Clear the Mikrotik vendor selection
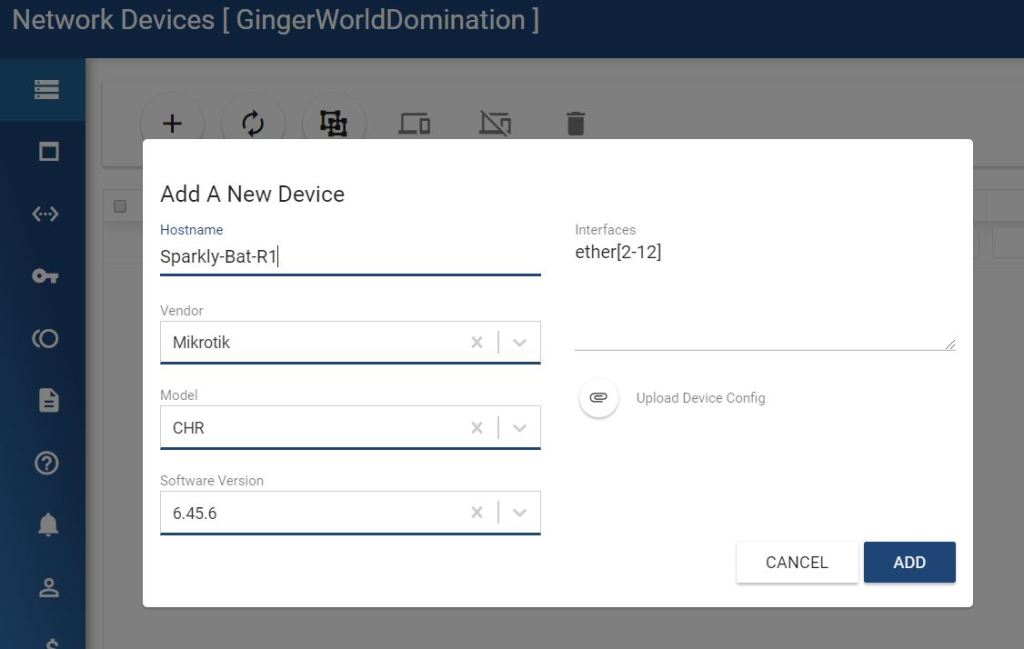 (477, 343)
